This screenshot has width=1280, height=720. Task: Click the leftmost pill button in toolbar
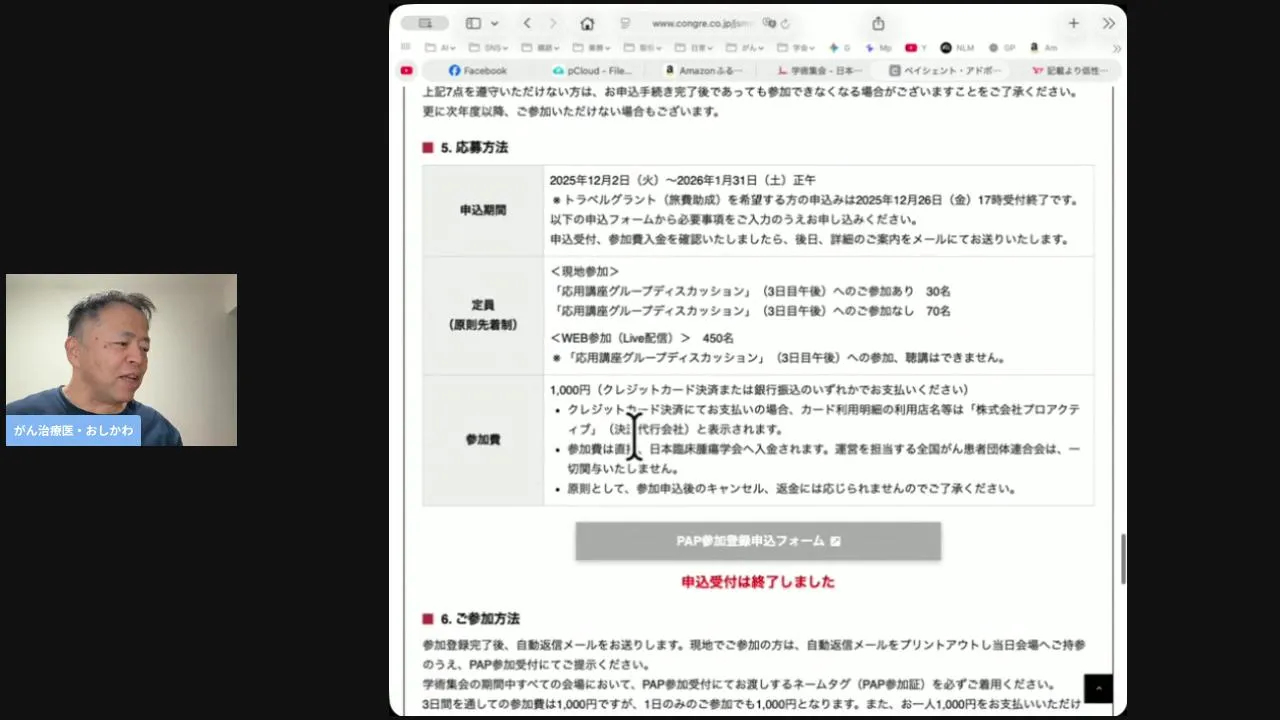point(425,23)
